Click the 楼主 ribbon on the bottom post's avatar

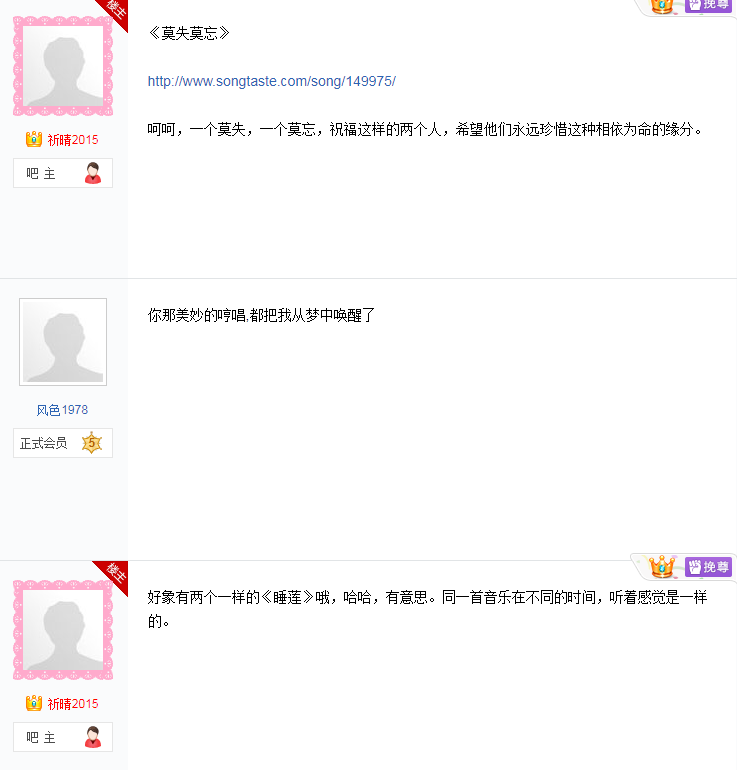click(116, 573)
